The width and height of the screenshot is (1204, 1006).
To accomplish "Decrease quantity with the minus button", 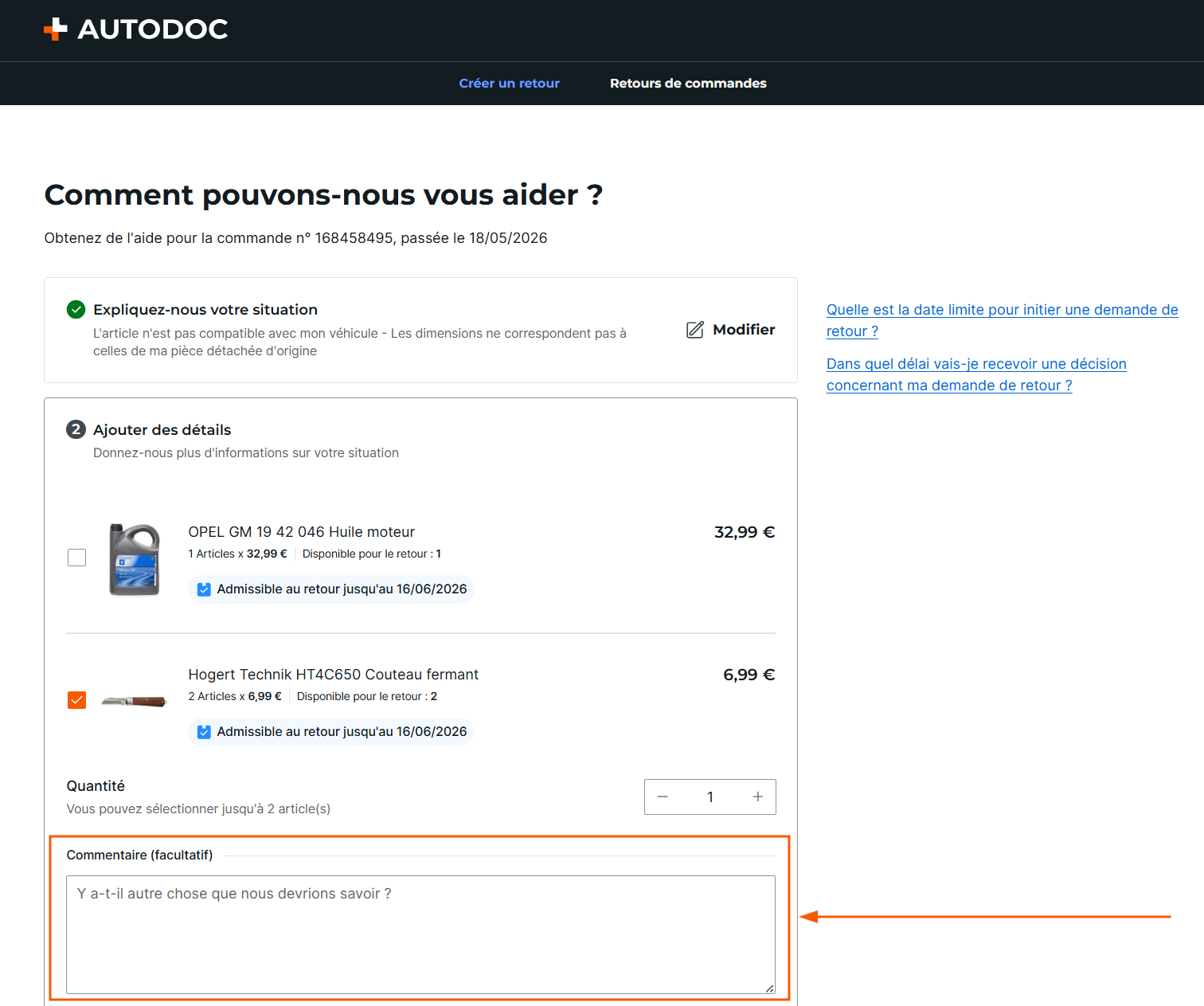I will (663, 797).
